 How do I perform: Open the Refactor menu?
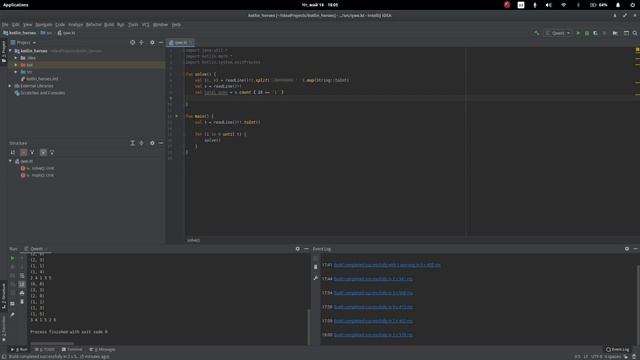click(93, 24)
